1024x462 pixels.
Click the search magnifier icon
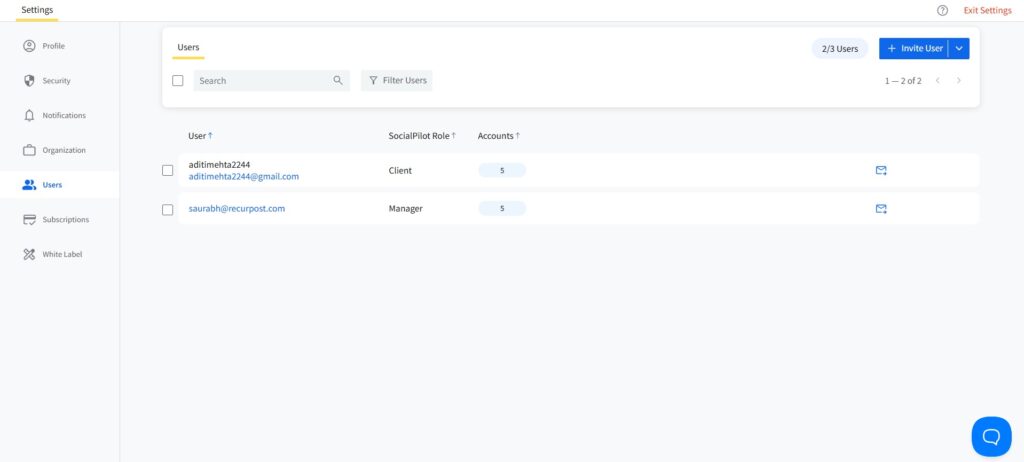click(338, 80)
